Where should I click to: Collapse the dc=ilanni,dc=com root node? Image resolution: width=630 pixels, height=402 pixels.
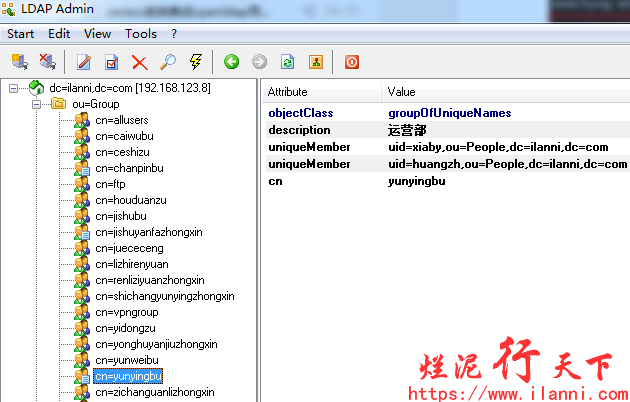(14, 88)
